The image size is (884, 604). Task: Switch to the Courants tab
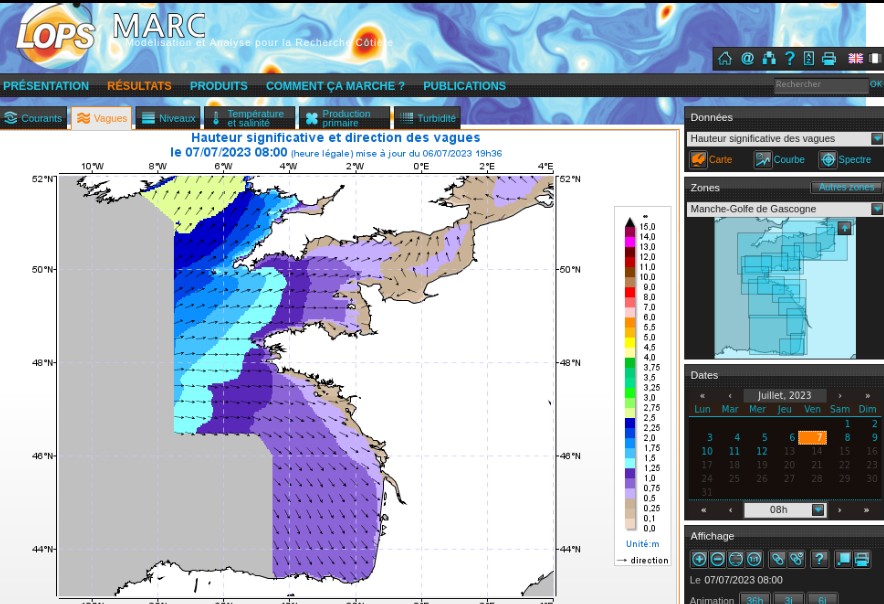(x=33, y=118)
